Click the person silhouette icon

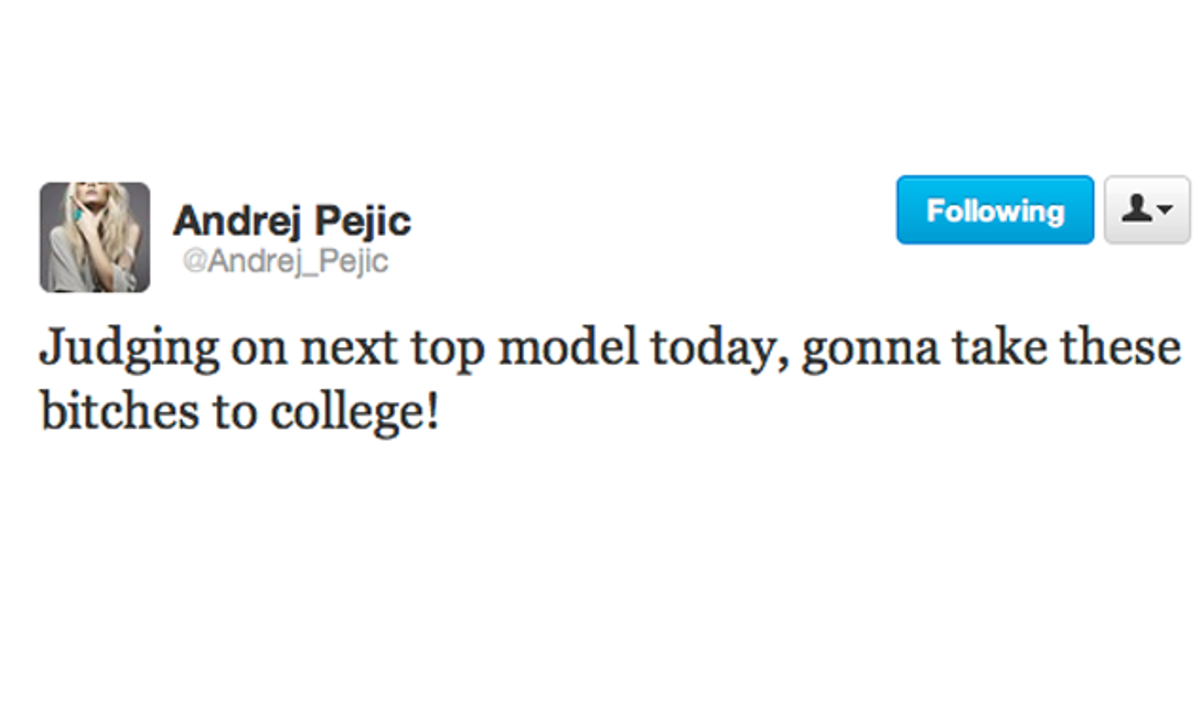[x=1136, y=211]
